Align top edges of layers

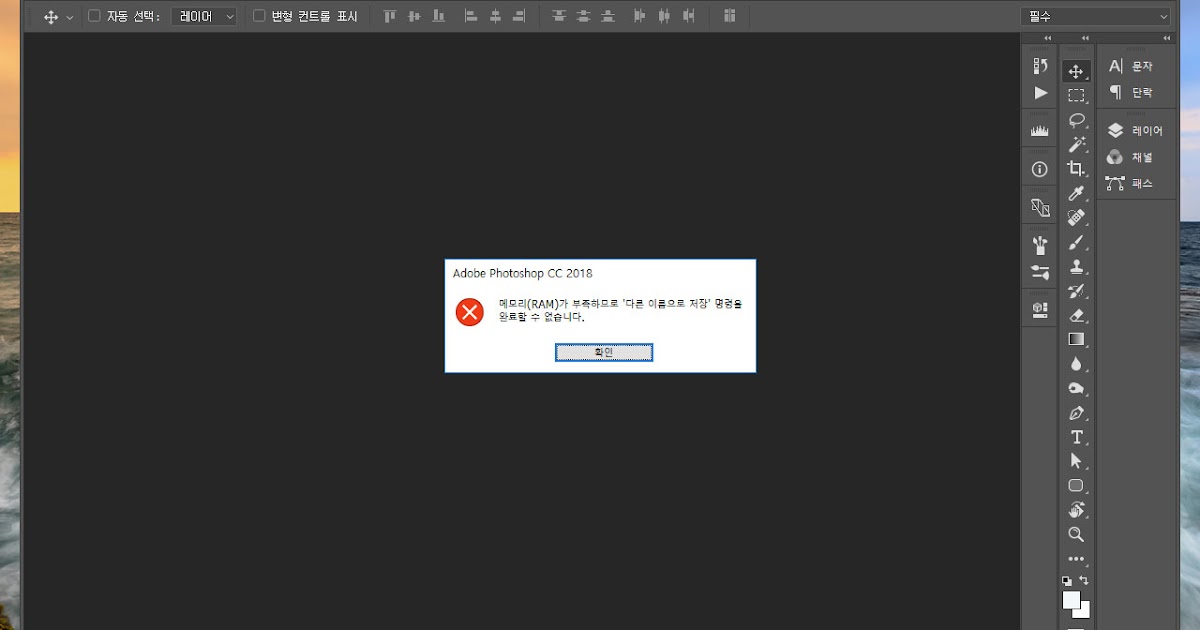[389, 16]
